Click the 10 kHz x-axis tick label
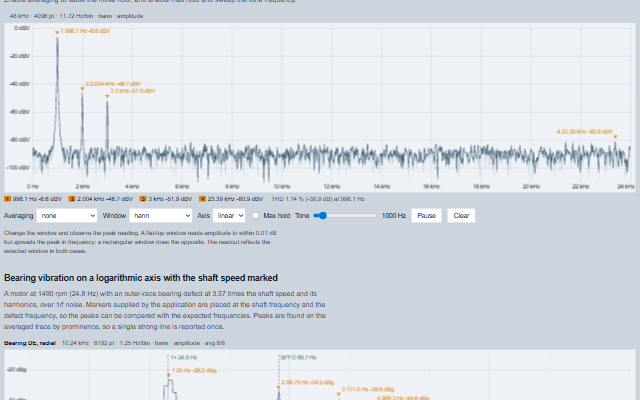640x400 pixels. pos(282,187)
